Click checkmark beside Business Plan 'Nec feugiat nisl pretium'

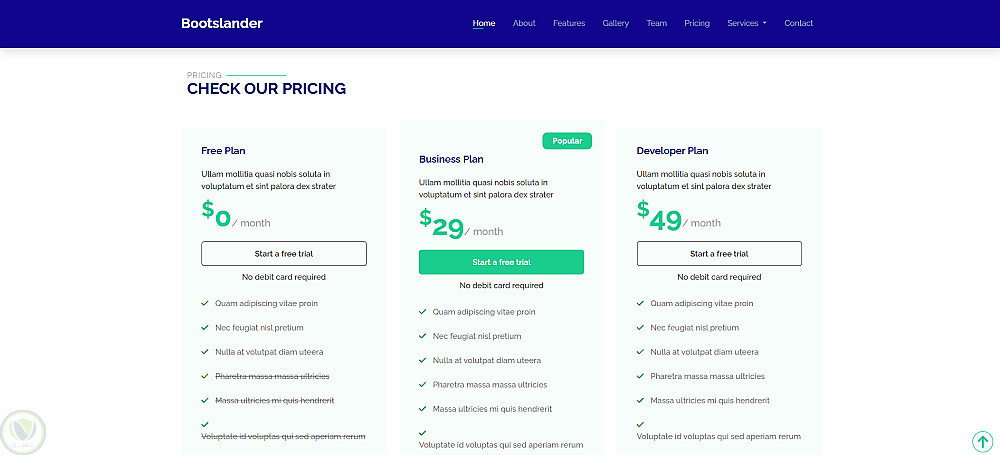(422, 336)
